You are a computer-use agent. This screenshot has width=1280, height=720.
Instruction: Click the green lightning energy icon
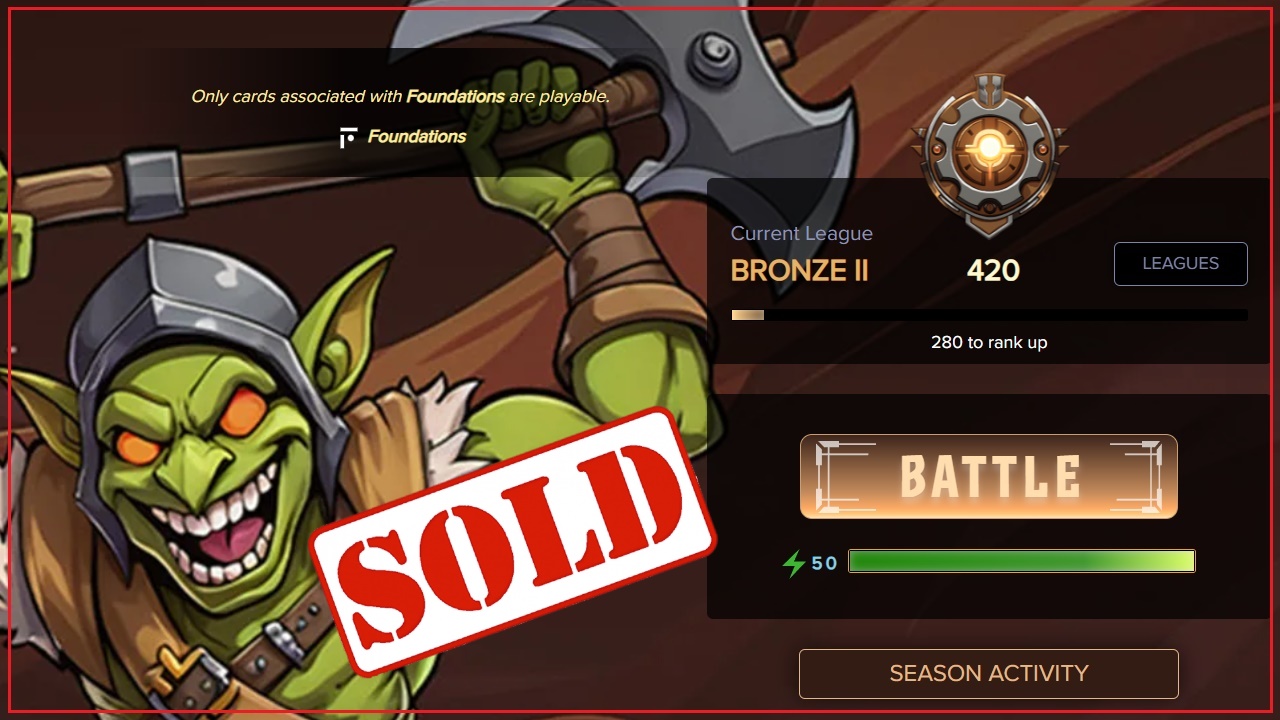pos(794,563)
